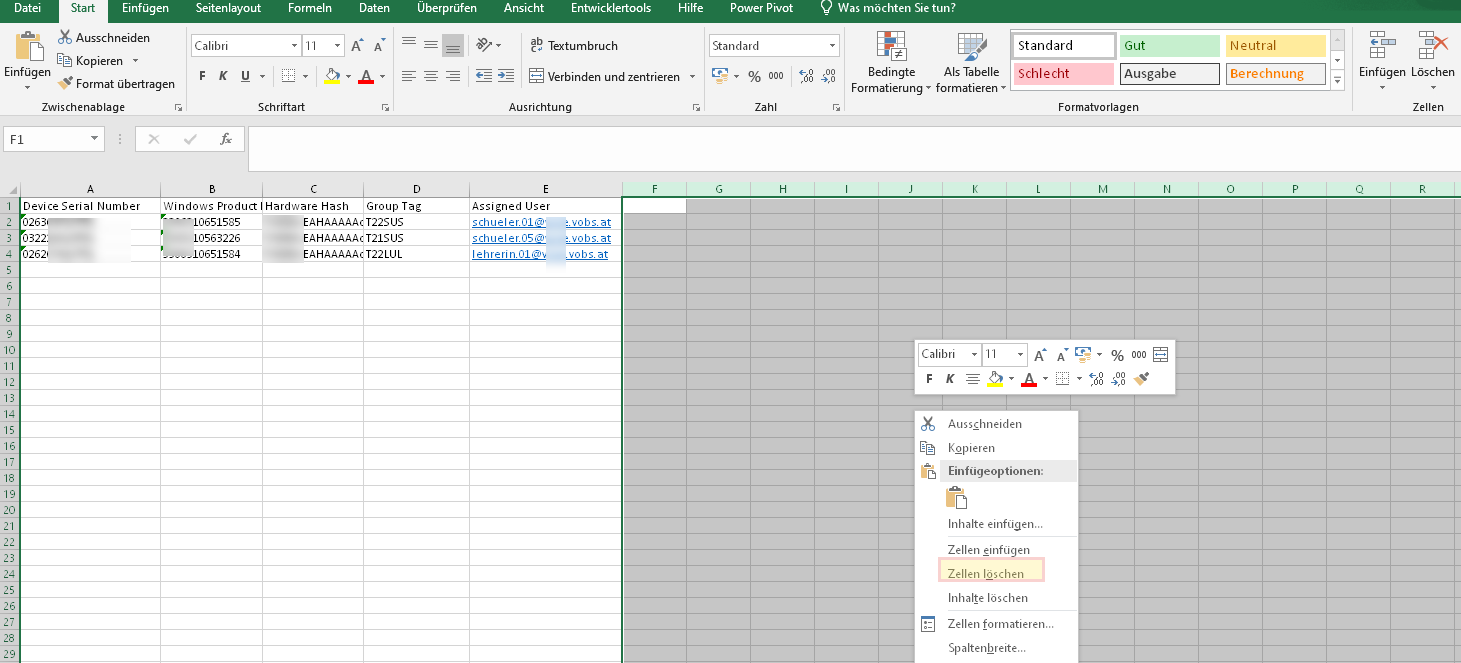Click the Ausschneiden scissors icon in ribbon
This screenshot has height=663, width=1461.
(66, 38)
